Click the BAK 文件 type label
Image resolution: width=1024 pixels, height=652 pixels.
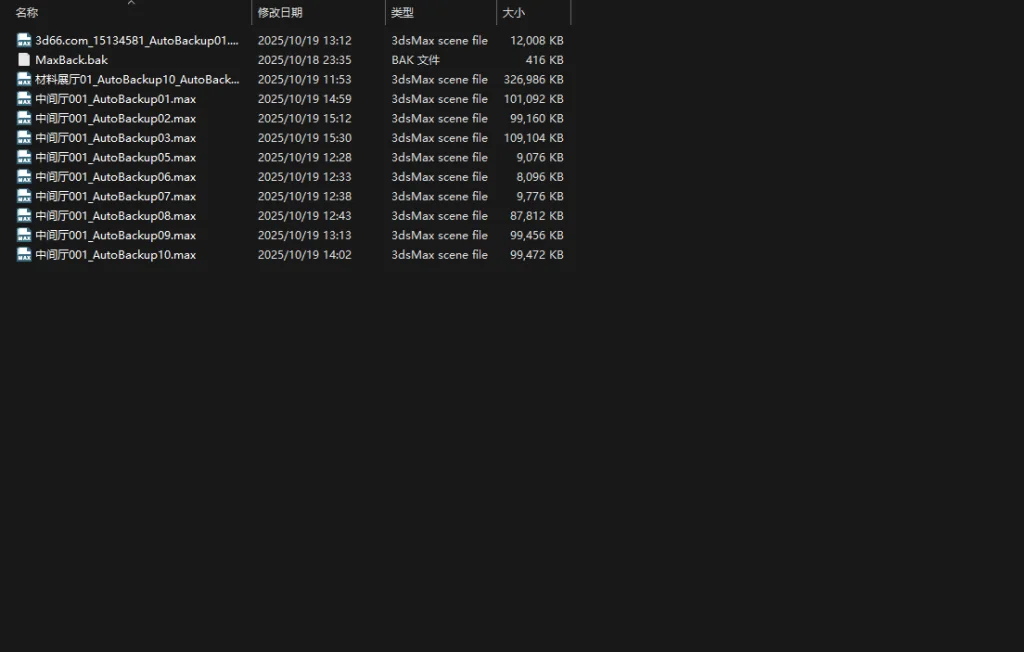click(415, 60)
